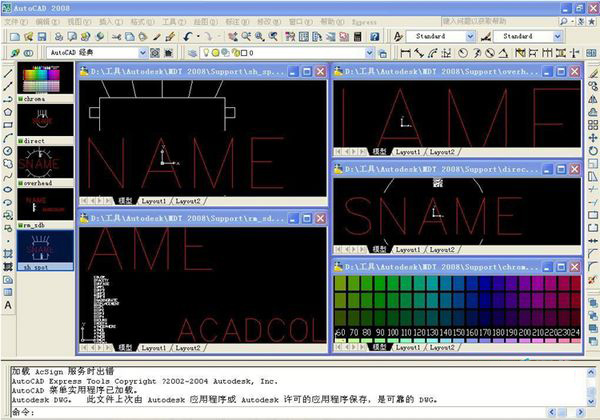Toggle layer 0 freeze sun icon
This screenshot has width=600, height=420.
215,53
